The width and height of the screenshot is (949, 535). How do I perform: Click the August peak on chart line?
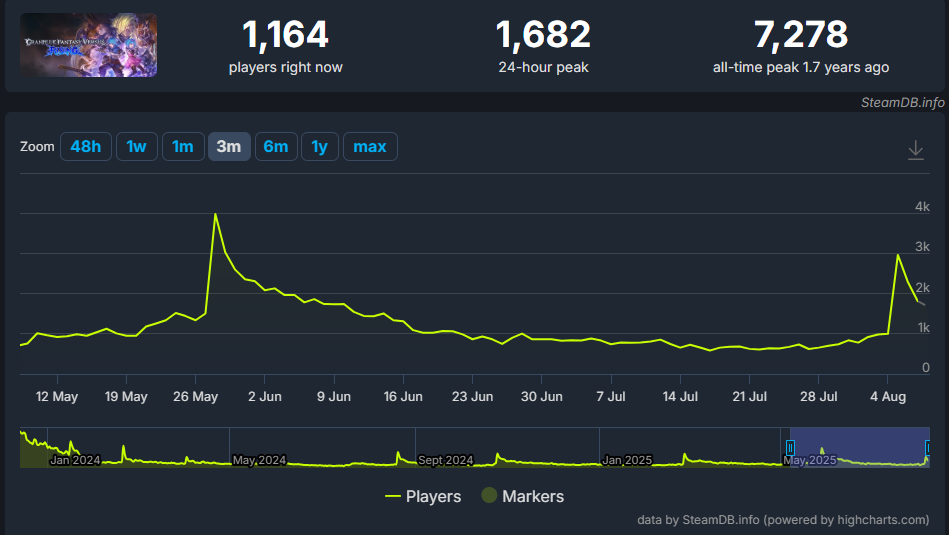pos(898,255)
